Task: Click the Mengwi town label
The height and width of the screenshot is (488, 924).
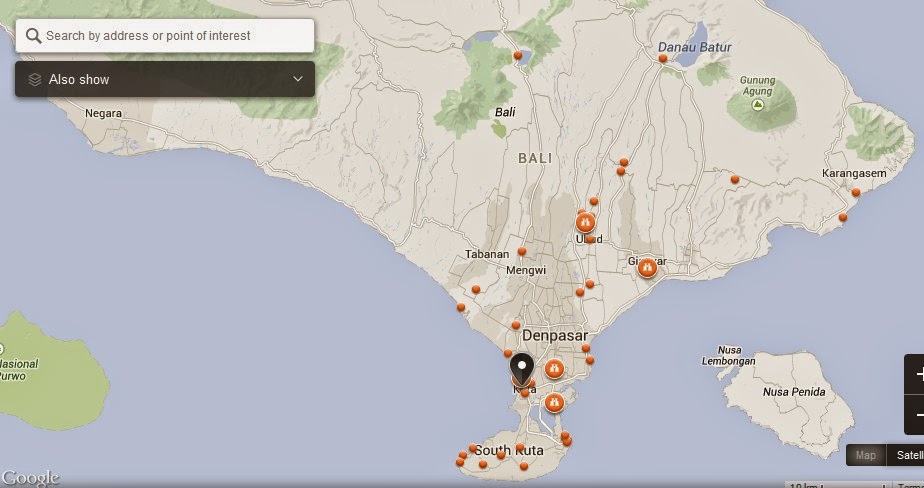Action: 526,271
